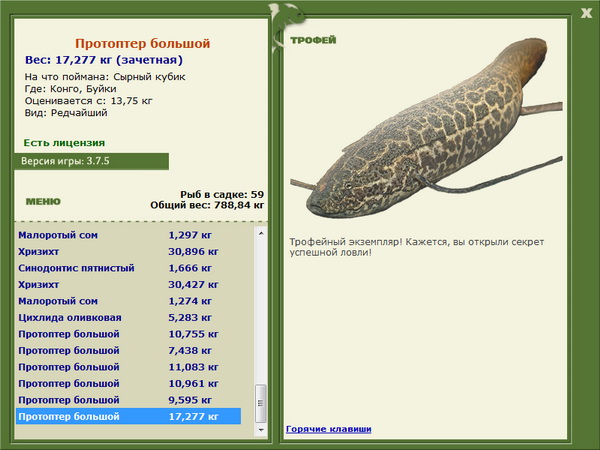Click the Оценивается с: 13,75 кг line

88,101
